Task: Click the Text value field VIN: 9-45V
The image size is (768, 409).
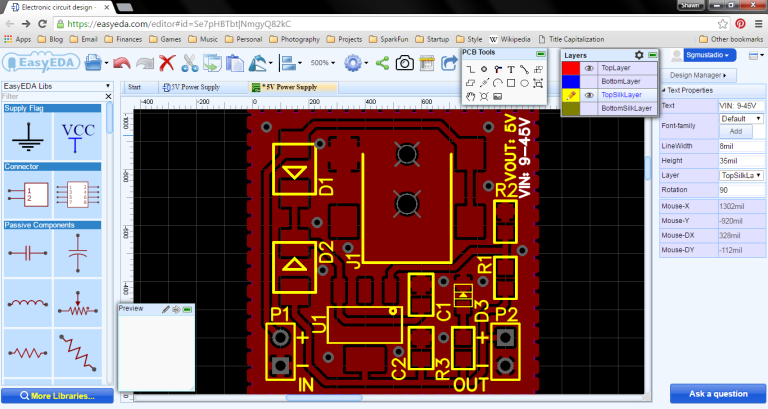Action: click(742, 105)
